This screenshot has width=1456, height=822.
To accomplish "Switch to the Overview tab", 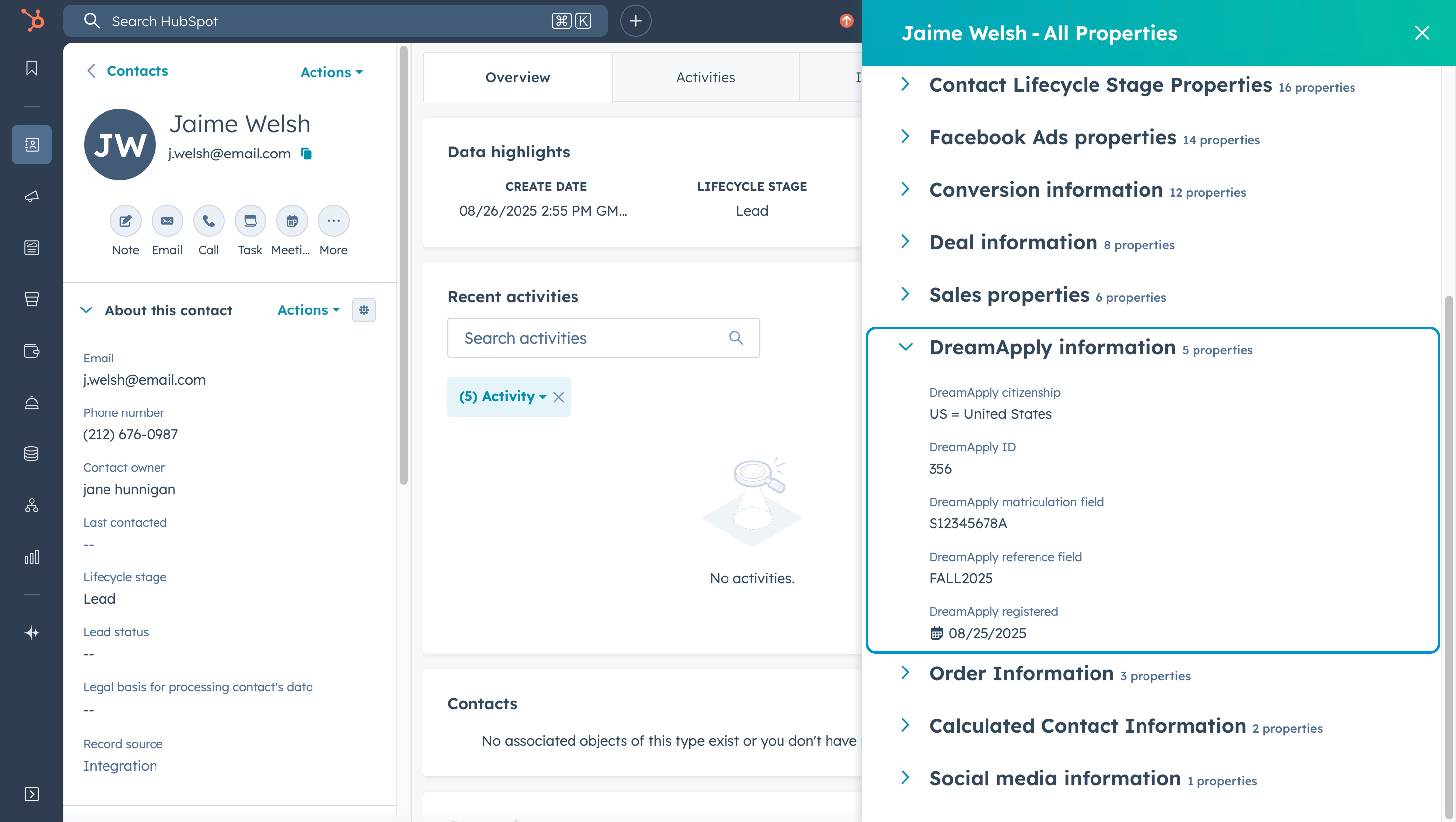I will pos(518,77).
